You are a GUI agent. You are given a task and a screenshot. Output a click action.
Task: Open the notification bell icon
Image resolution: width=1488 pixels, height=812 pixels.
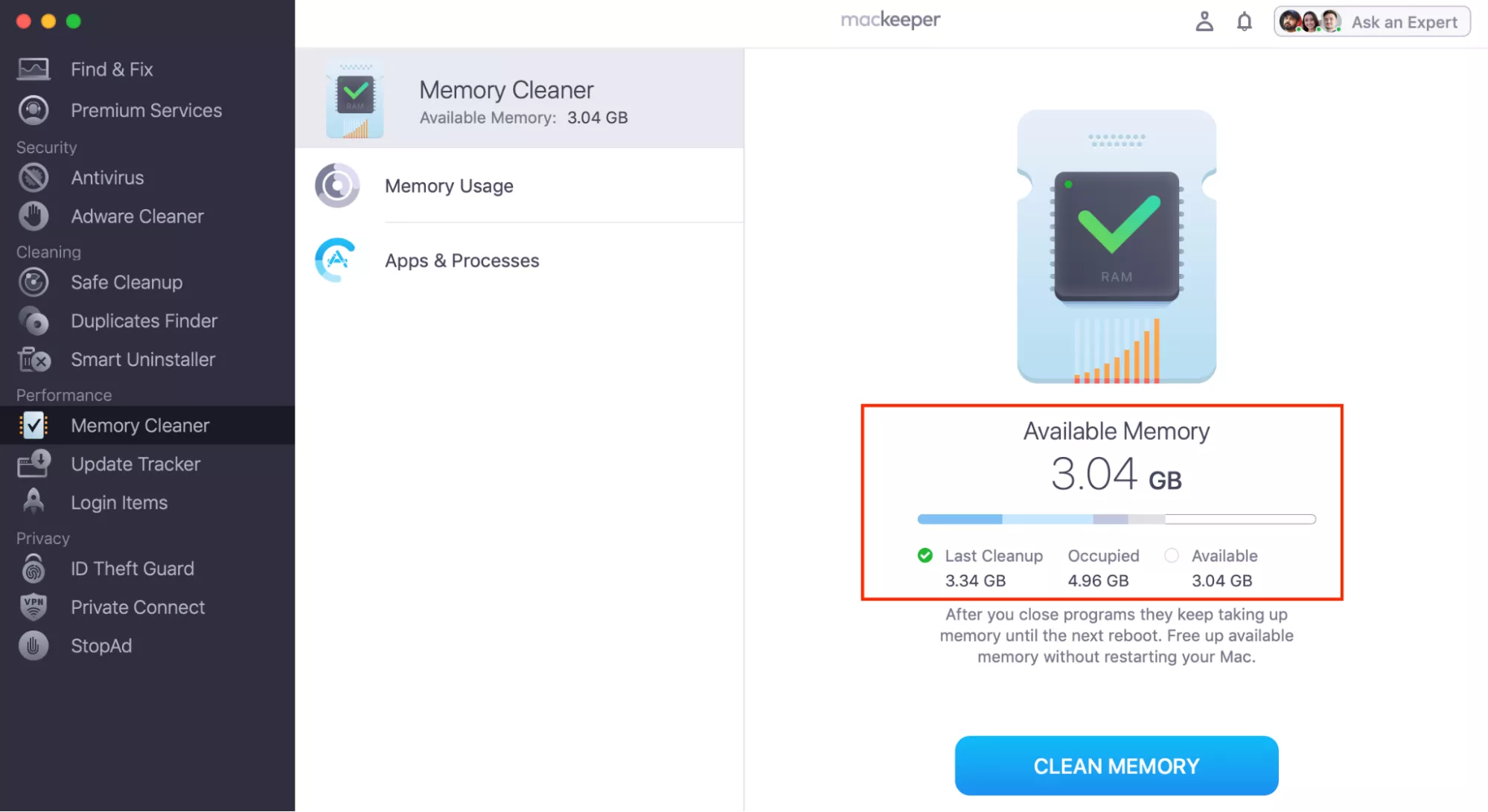1244,22
